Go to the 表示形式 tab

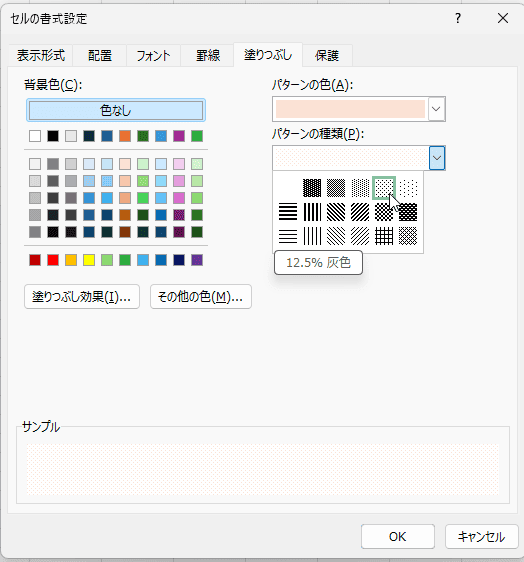[x=41, y=56]
